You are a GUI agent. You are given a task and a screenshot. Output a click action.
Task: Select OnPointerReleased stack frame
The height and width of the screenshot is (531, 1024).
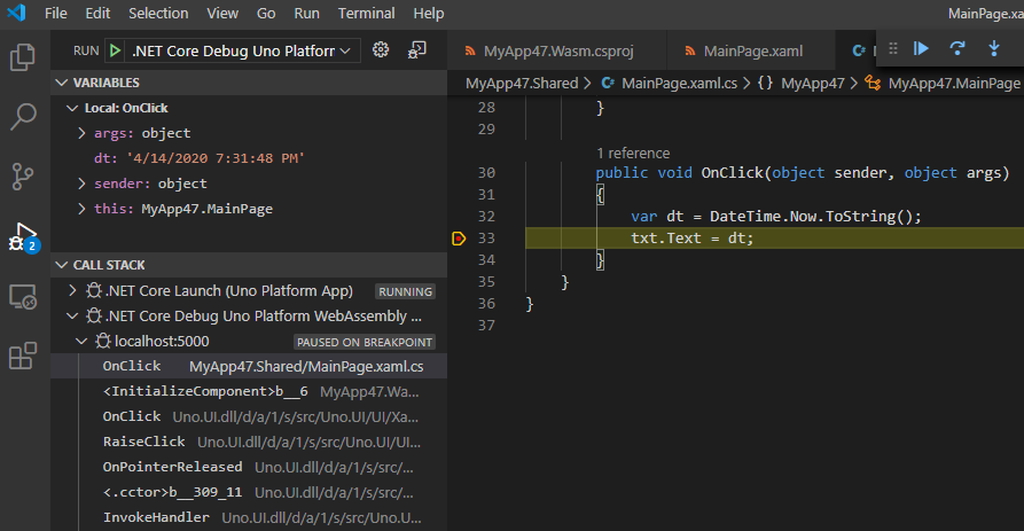point(249,467)
